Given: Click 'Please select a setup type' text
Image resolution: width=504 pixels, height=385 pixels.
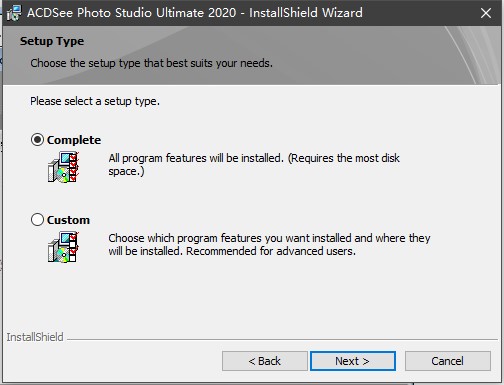Looking at the screenshot, I should click(95, 101).
